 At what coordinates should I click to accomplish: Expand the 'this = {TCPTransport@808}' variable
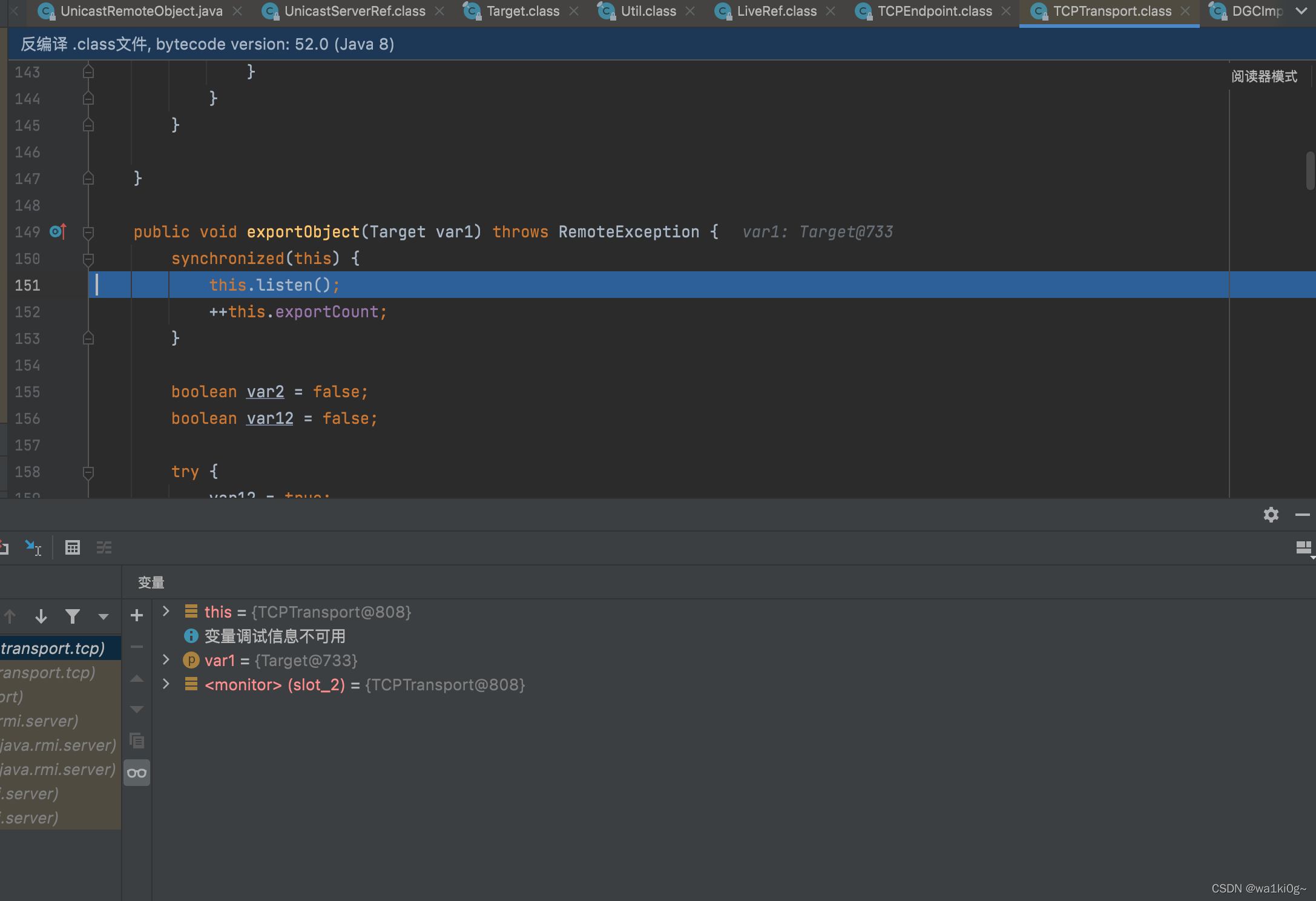[166, 612]
